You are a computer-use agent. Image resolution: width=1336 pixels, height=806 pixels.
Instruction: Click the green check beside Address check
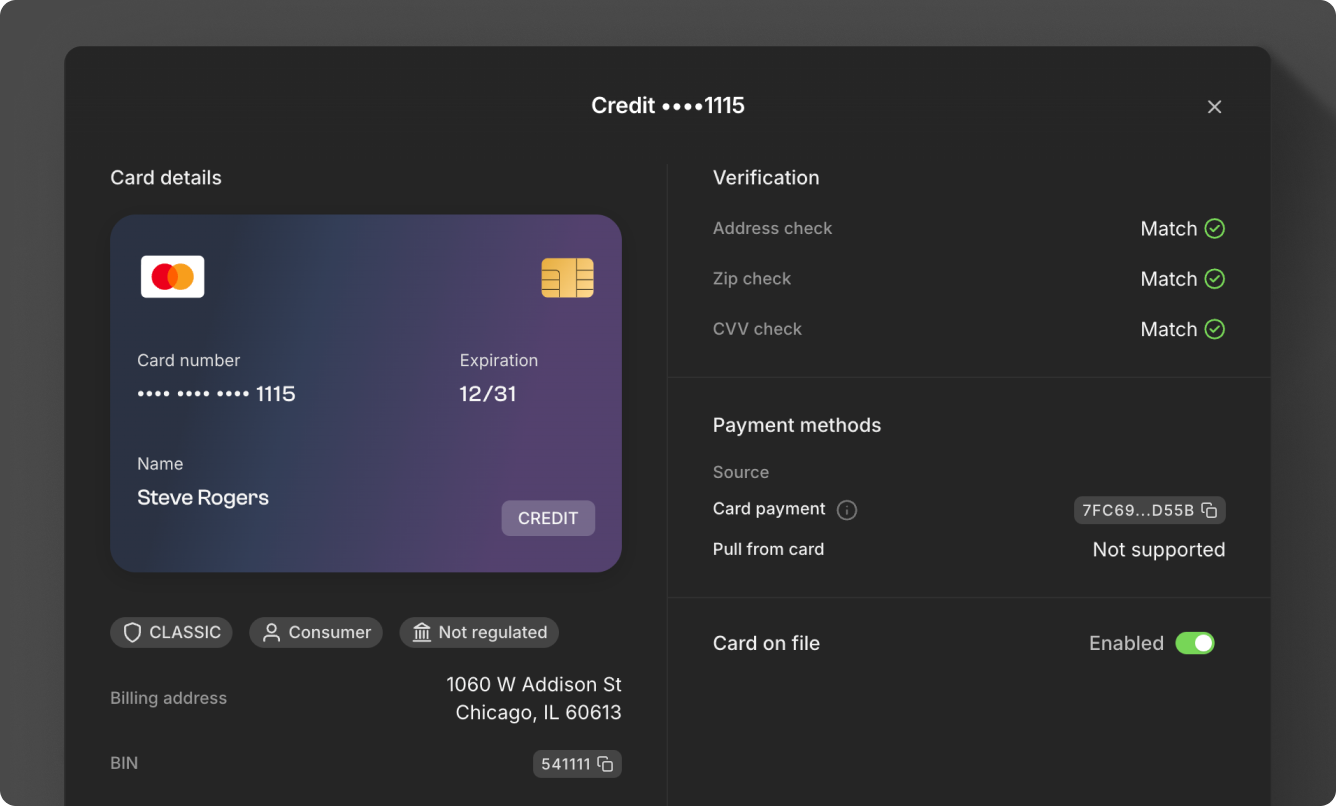(1213, 228)
